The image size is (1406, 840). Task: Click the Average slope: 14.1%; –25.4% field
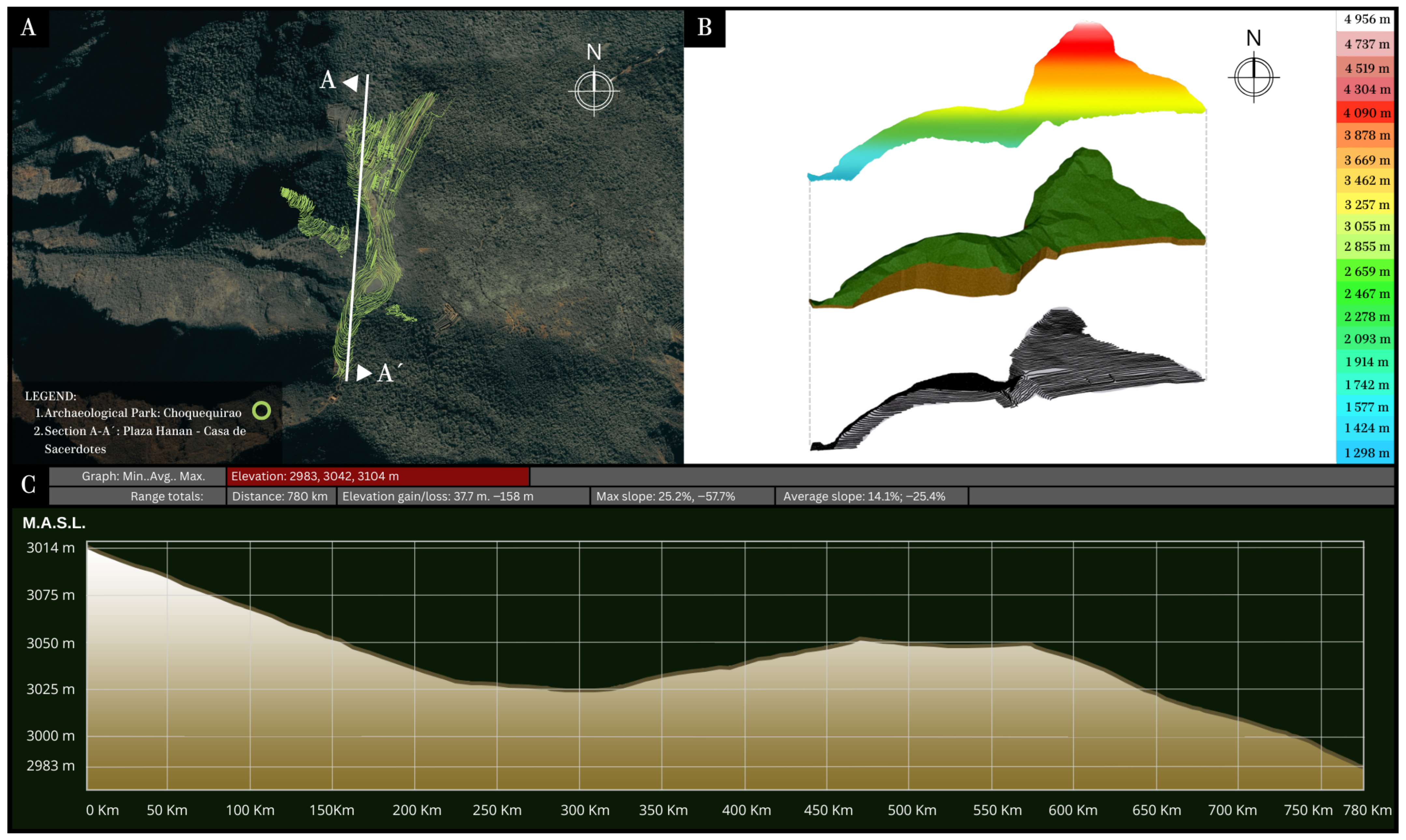[872, 496]
